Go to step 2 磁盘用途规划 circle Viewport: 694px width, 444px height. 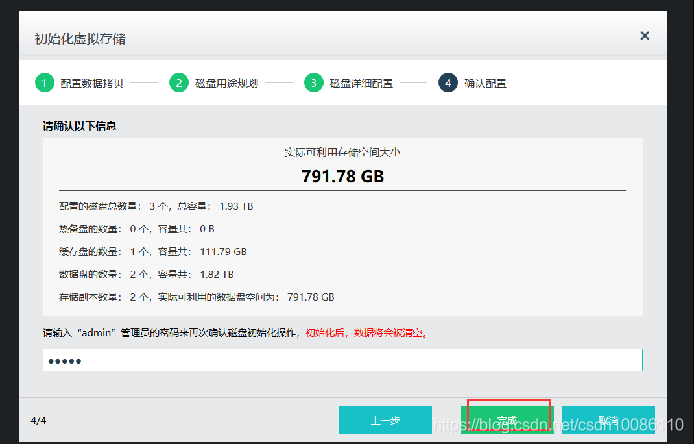click(179, 83)
